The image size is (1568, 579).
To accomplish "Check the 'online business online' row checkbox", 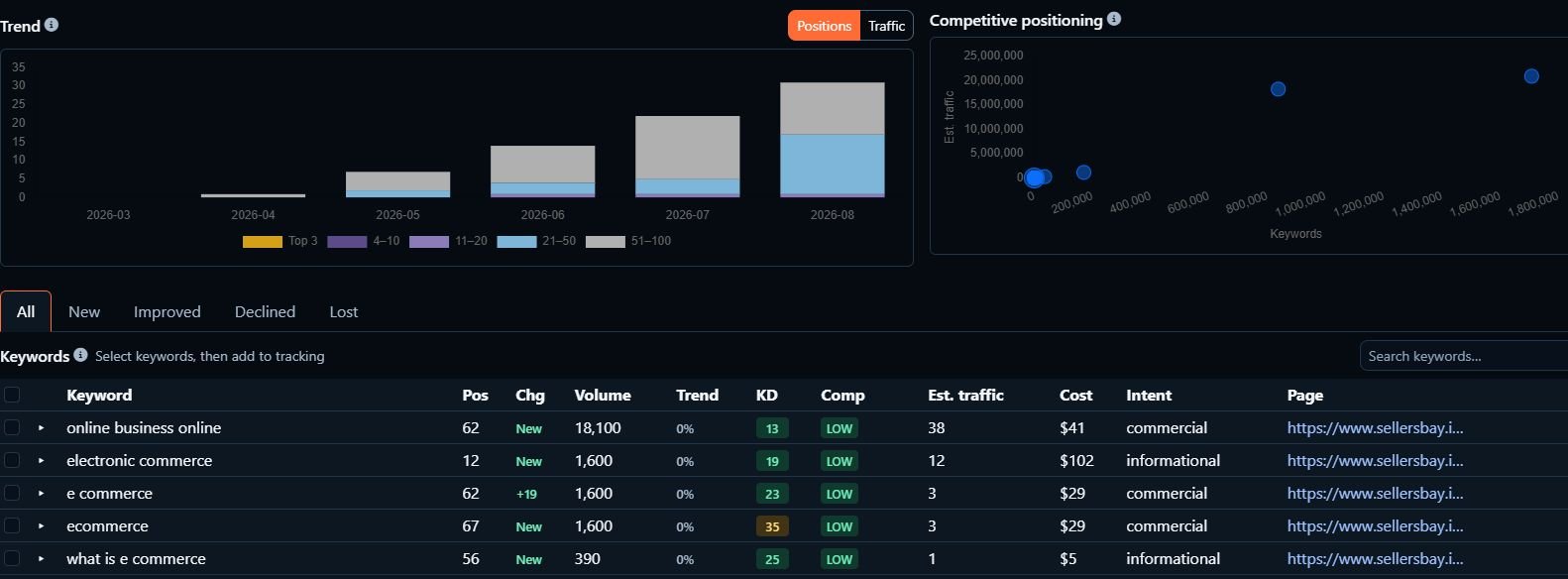I will click(12, 427).
